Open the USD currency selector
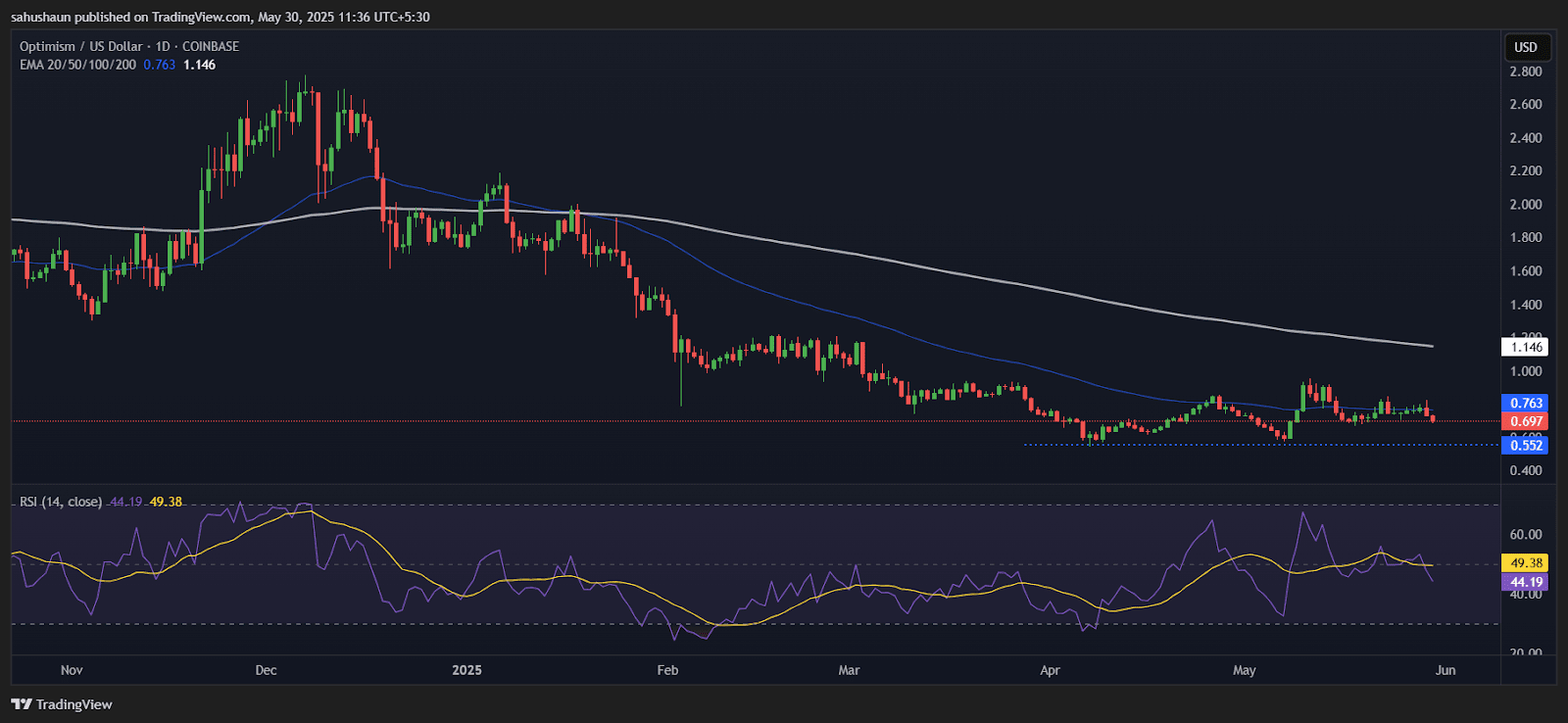The height and width of the screenshot is (723, 1568). click(1526, 47)
